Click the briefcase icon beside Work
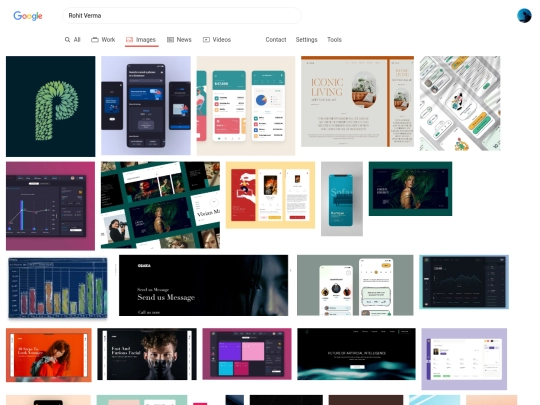The image size is (540, 405). tap(95, 40)
